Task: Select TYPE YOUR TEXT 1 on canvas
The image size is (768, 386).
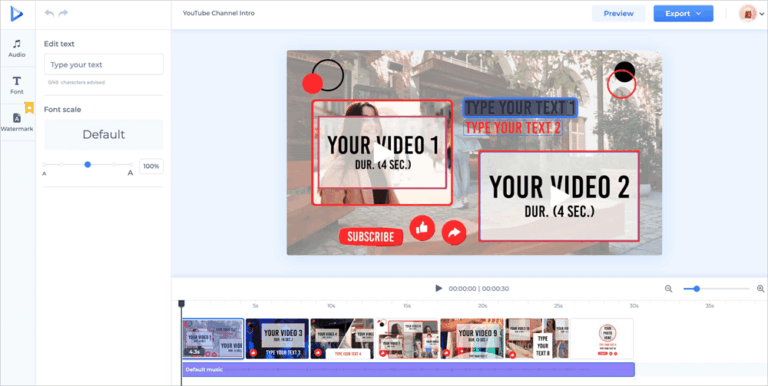Action: point(520,108)
